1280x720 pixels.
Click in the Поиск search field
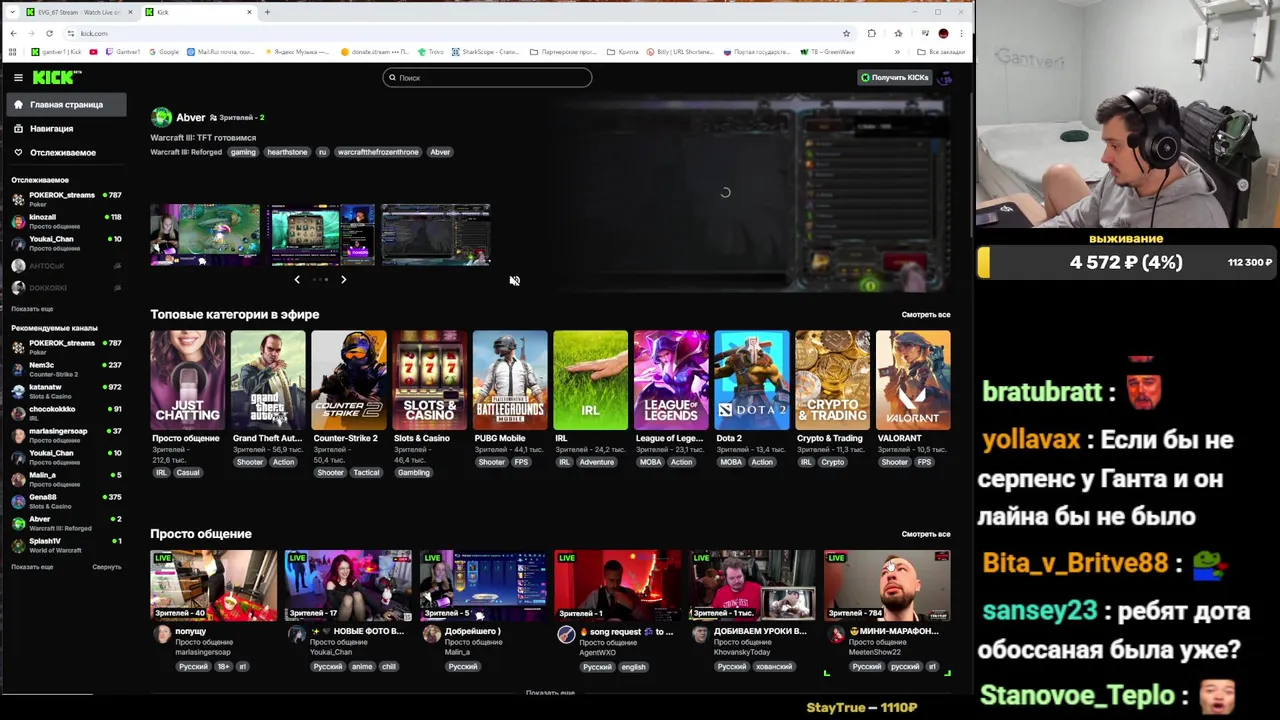(x=487, y=77)
